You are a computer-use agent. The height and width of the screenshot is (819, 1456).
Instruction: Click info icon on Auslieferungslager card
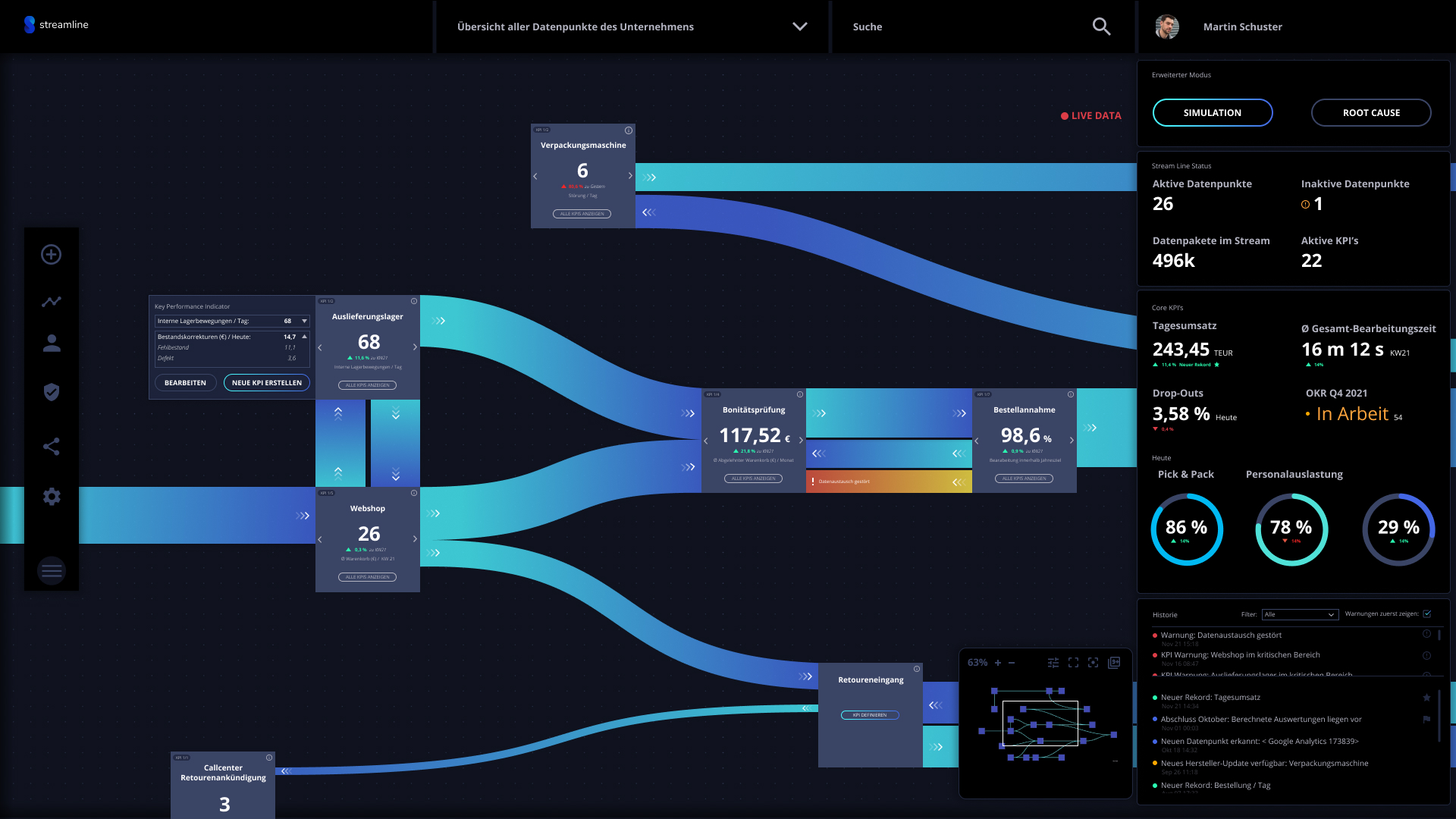[x=414, y=301]
